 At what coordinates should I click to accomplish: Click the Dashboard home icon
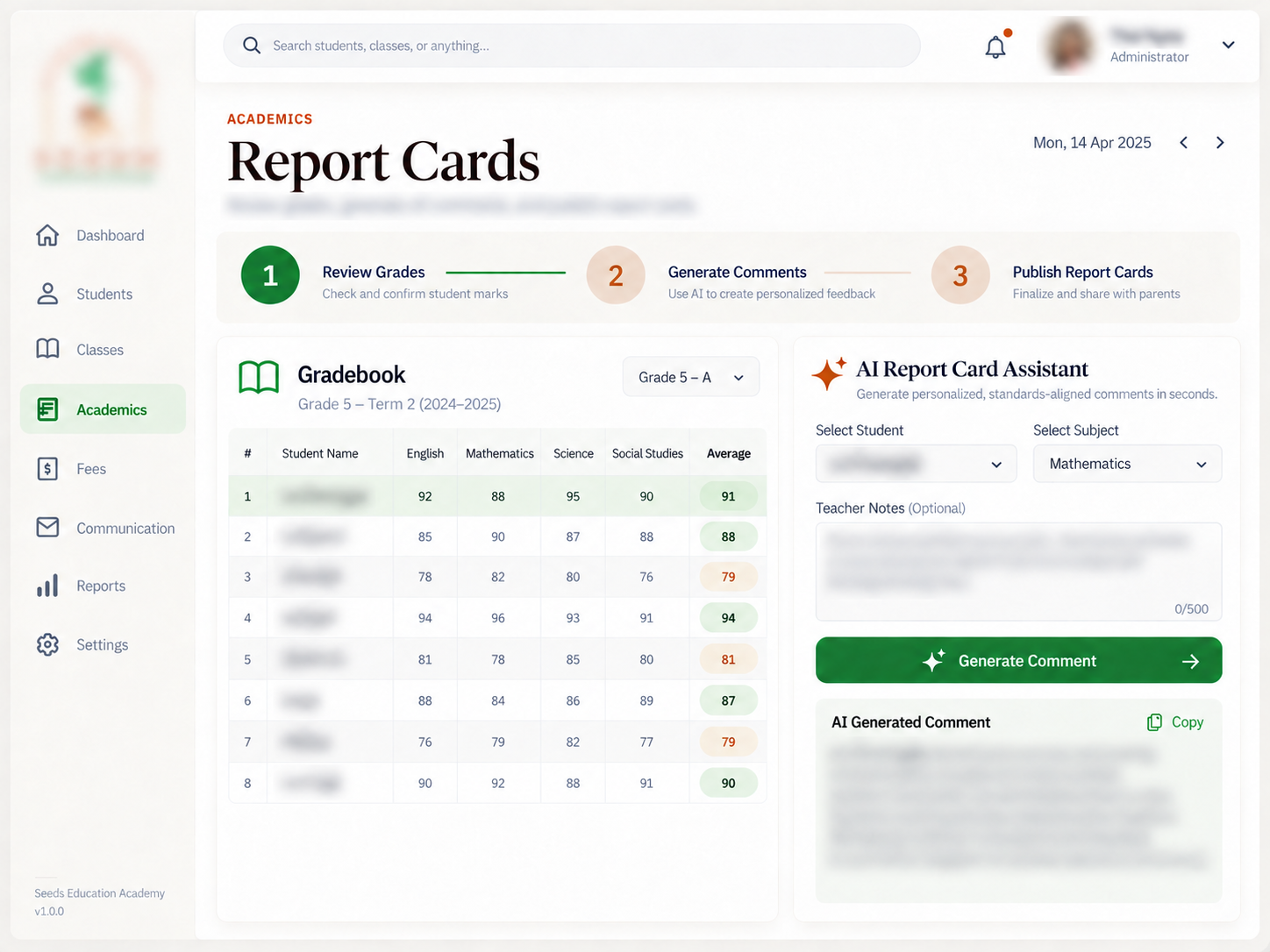pos(47,235)
